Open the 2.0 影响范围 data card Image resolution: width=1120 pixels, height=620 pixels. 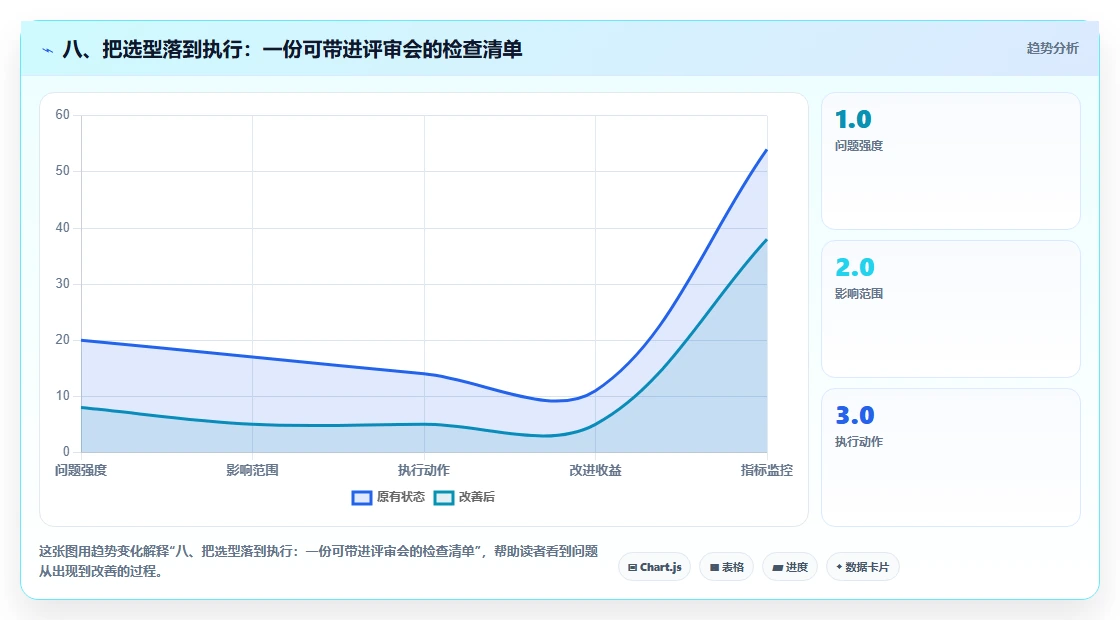click(x=951, y=309)
